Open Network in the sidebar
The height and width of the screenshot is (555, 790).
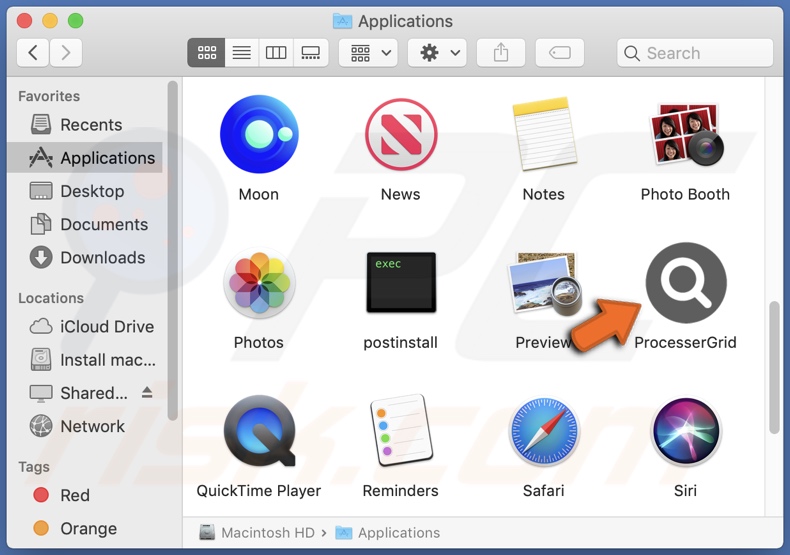85,426
